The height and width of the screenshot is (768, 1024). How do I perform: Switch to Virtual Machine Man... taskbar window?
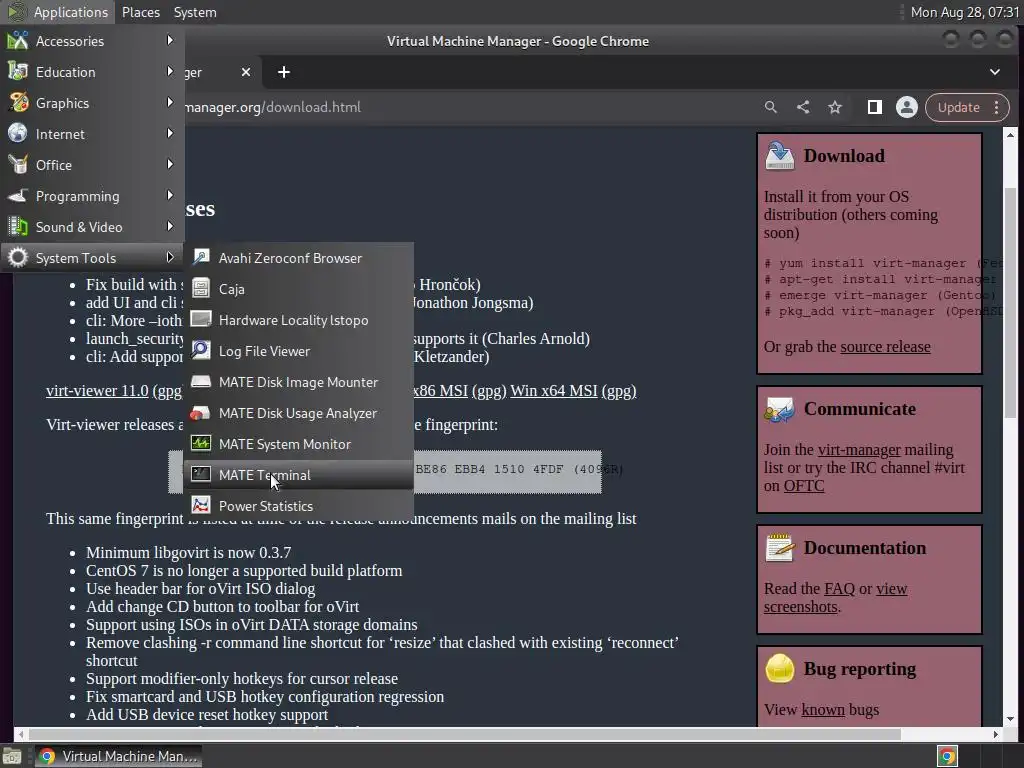click(x=118, y=756)
